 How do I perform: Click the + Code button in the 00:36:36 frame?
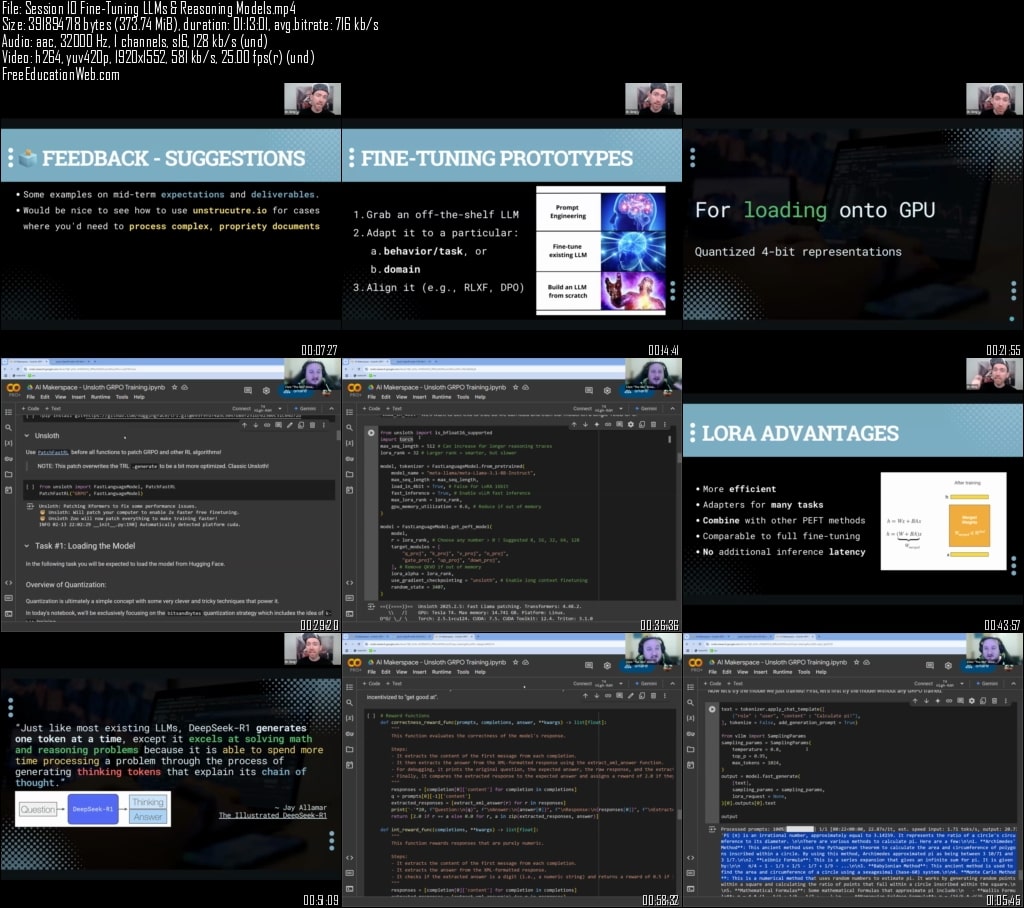[372, 408]
